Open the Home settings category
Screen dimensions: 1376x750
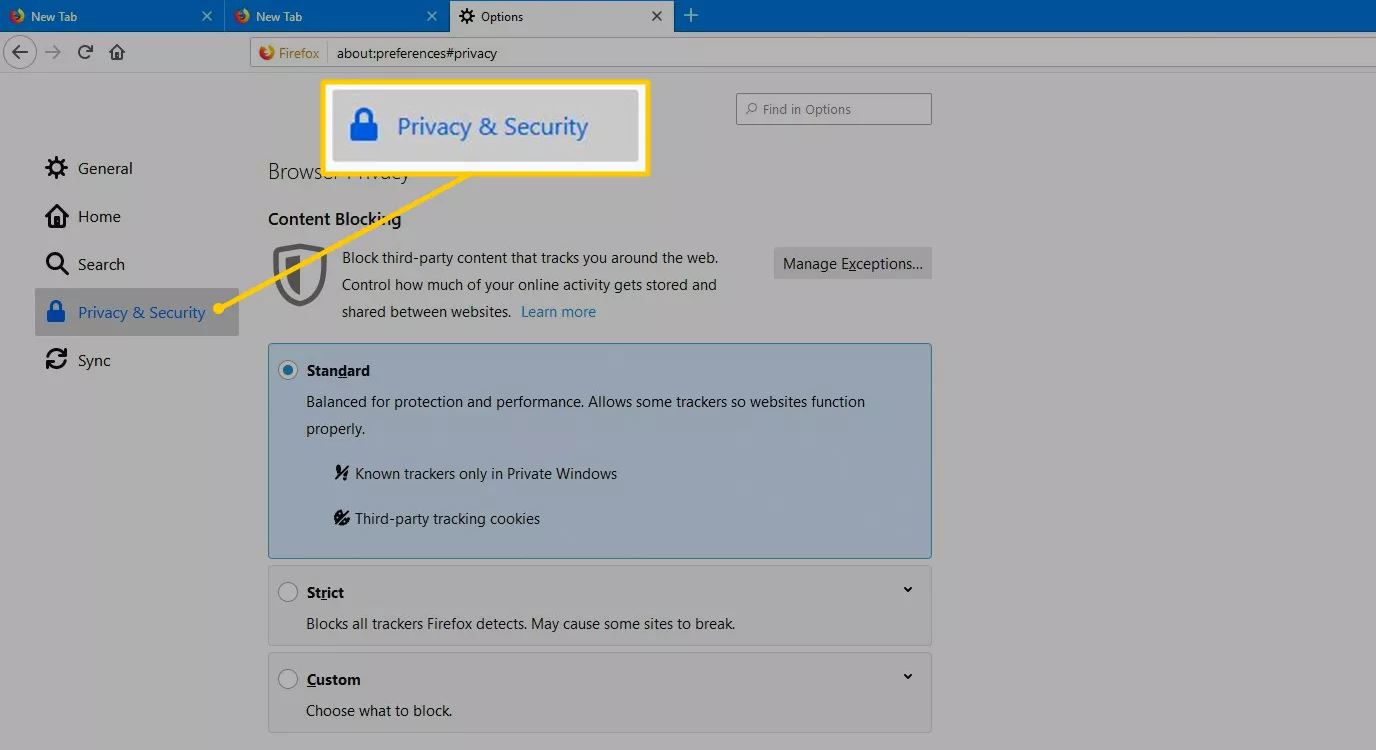[99, 216]
